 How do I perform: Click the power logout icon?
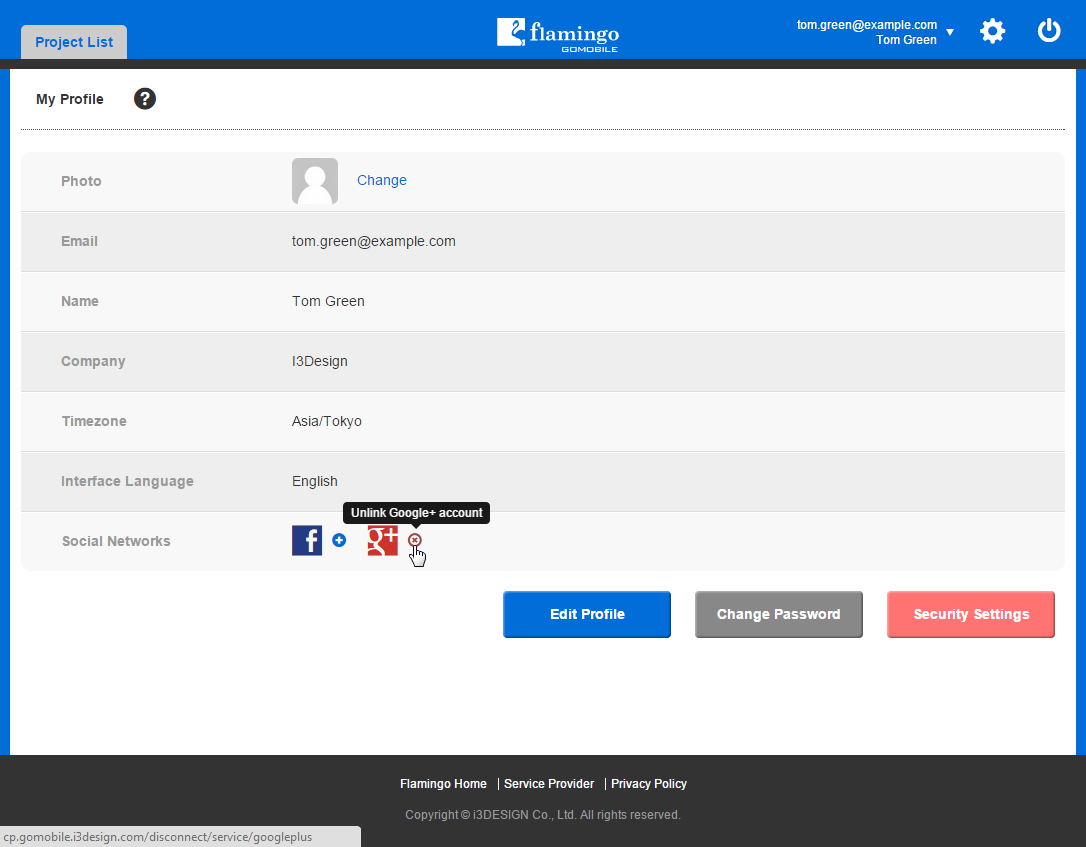(x=1049, y=31)
